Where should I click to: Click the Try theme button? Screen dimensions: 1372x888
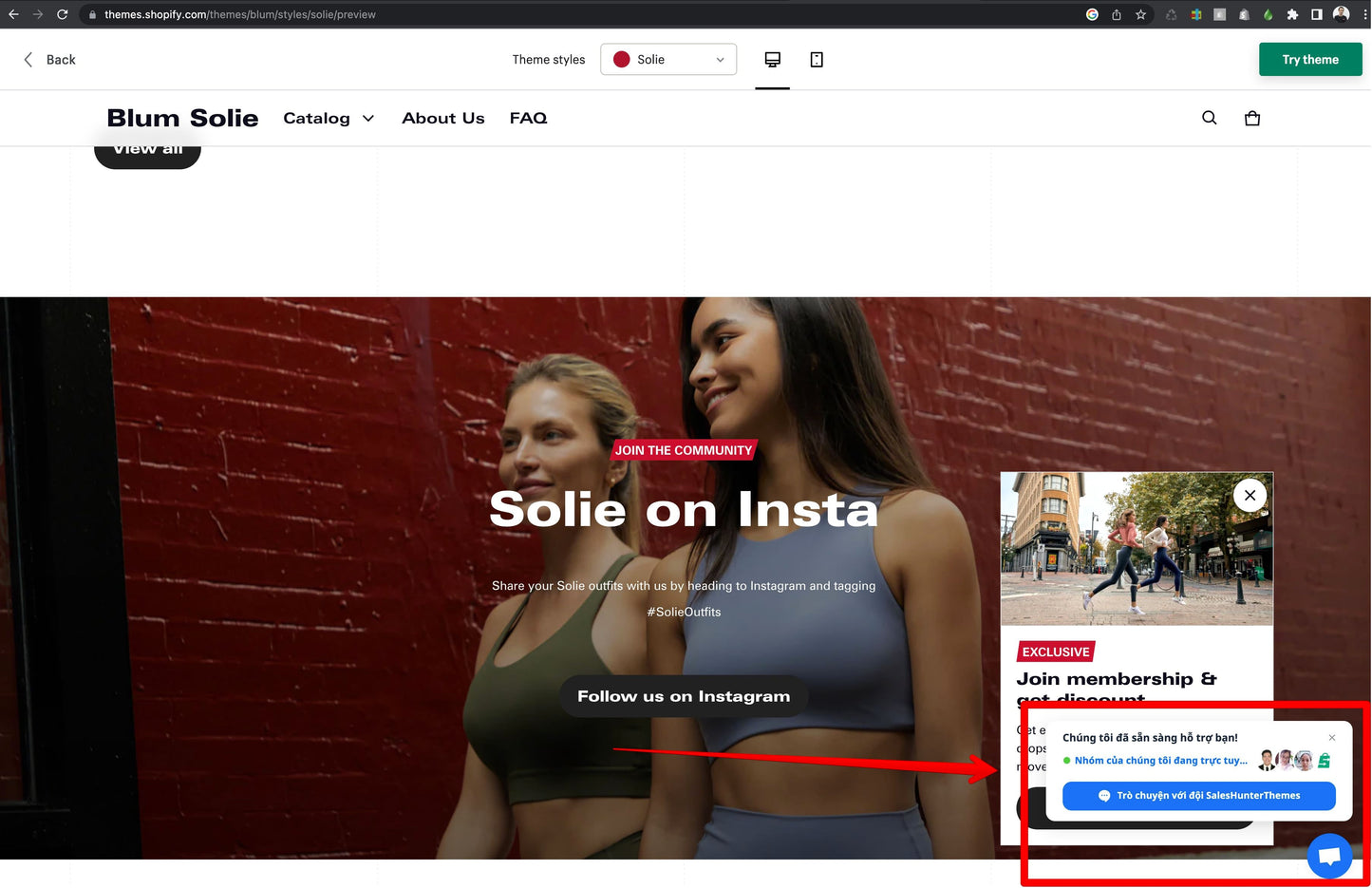tap(1309, 60)
